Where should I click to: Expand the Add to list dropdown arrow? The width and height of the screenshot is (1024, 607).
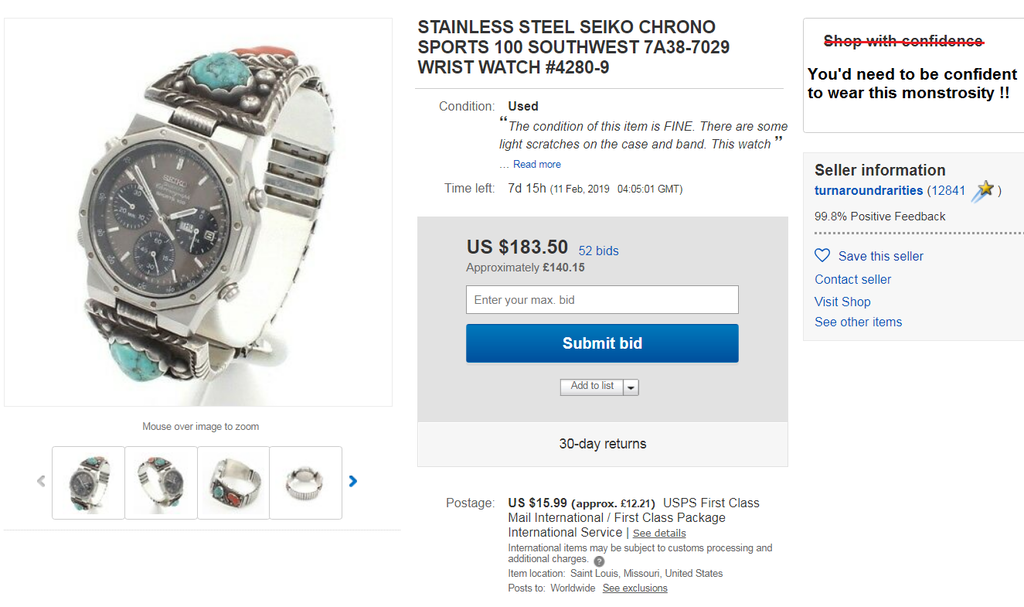pos(631,387)
